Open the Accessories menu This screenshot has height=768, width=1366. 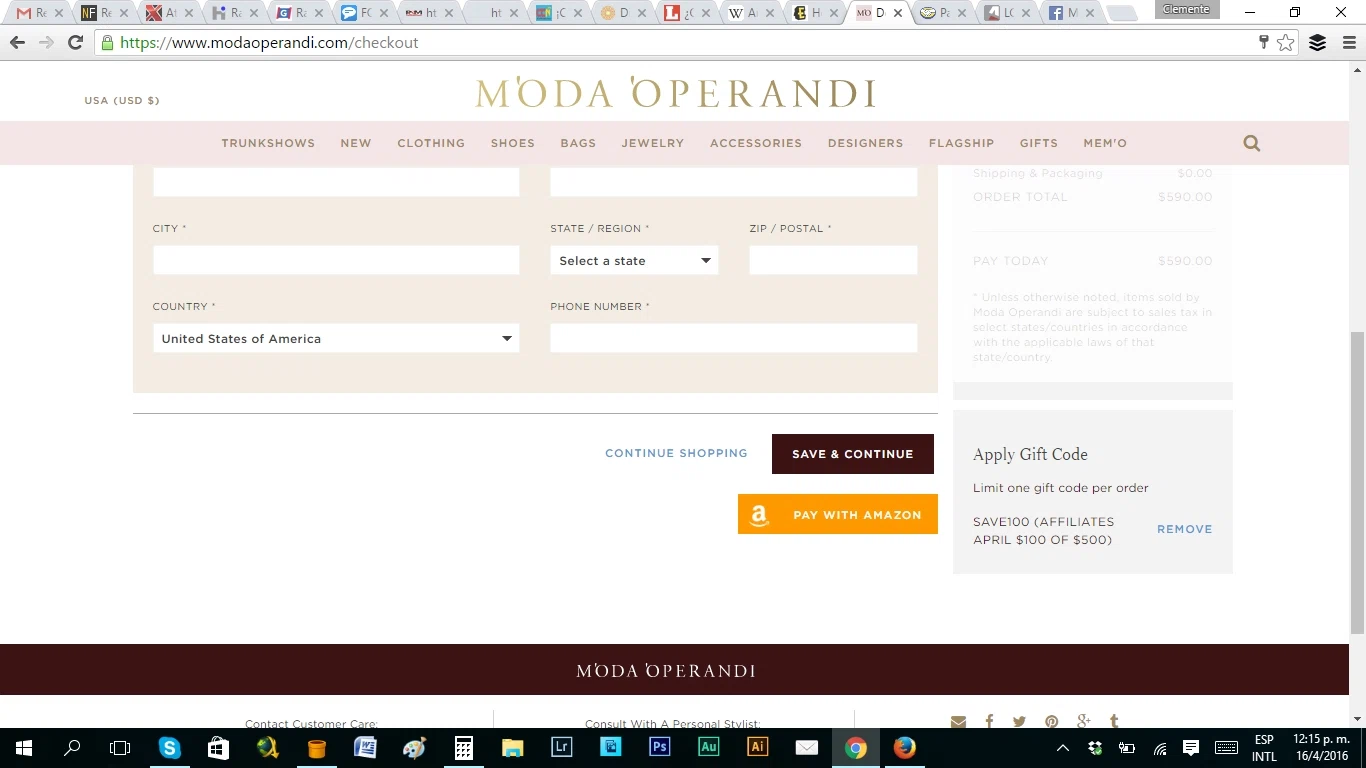point(756,143)
